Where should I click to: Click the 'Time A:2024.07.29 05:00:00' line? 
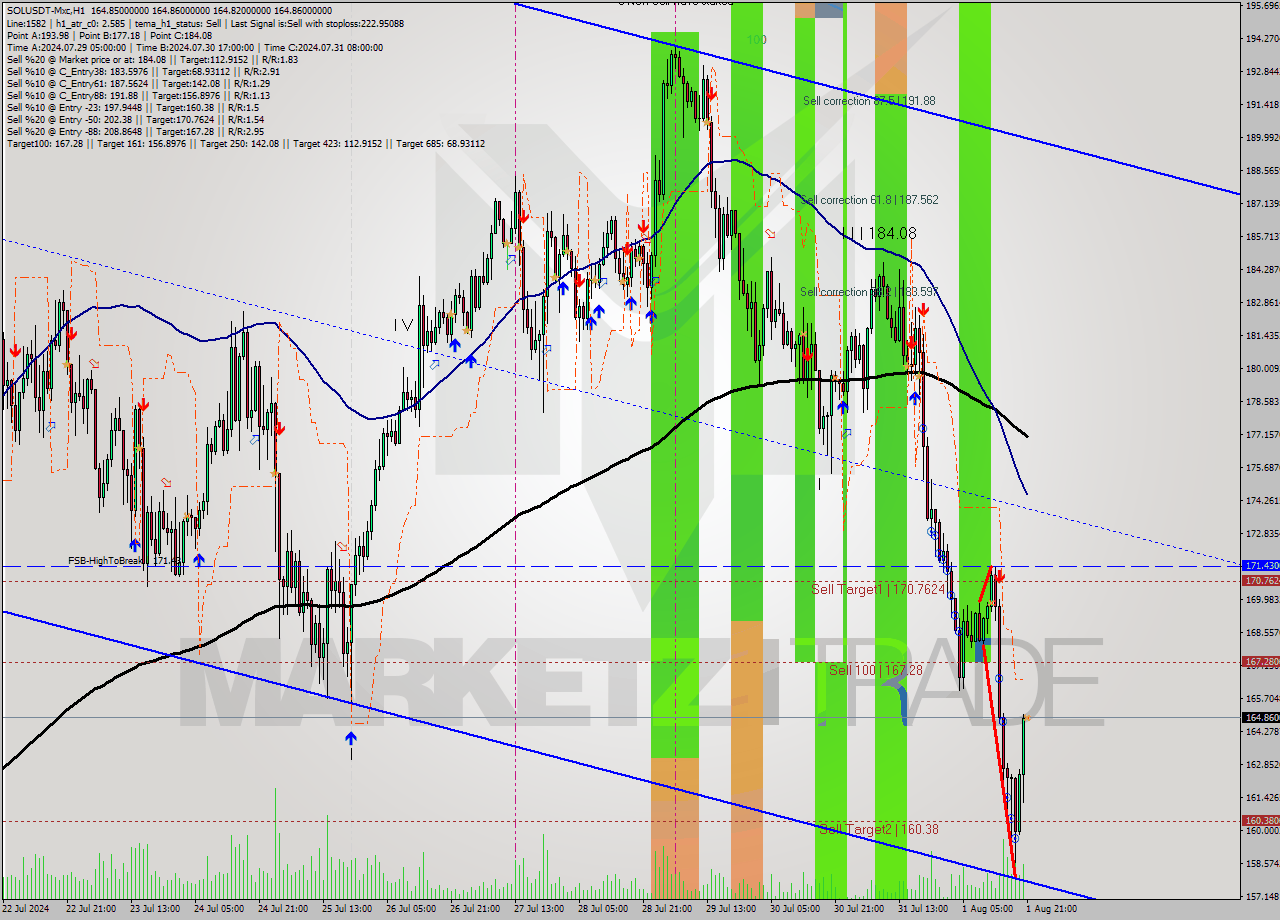pos(194,47)
